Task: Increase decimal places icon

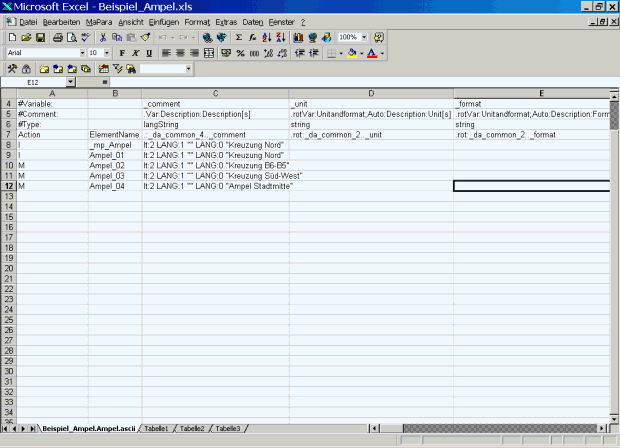Action: (x=268, y=53)
